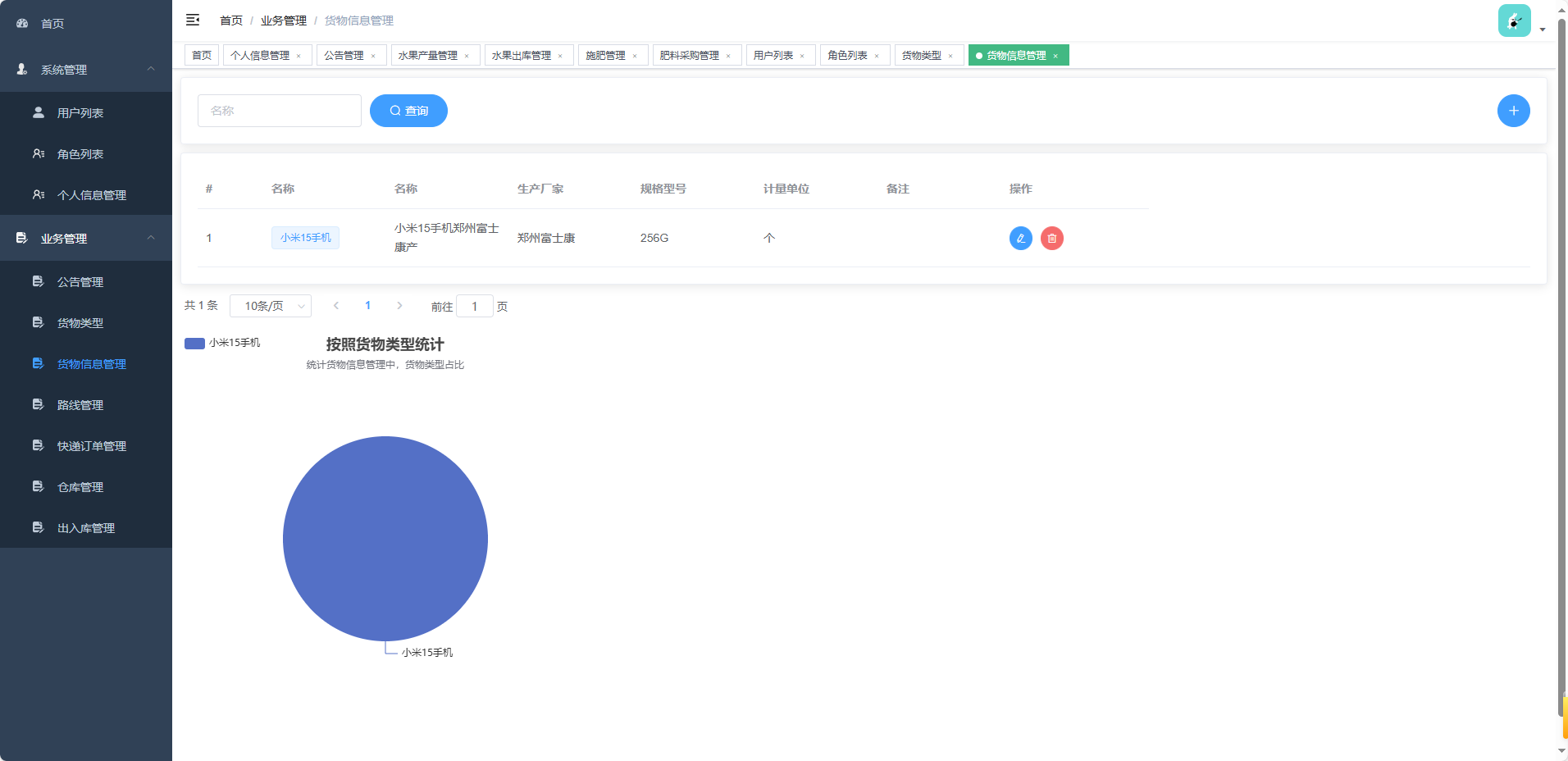Open the 10条/页 page size dropdown
Image resolution: width=1568 pixels, height=761 pixels.
(x=271, y=305)
